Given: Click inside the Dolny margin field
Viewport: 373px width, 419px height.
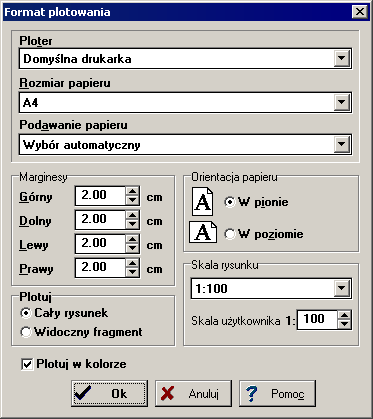Looking at the screenshot, I should coord(101,220).
